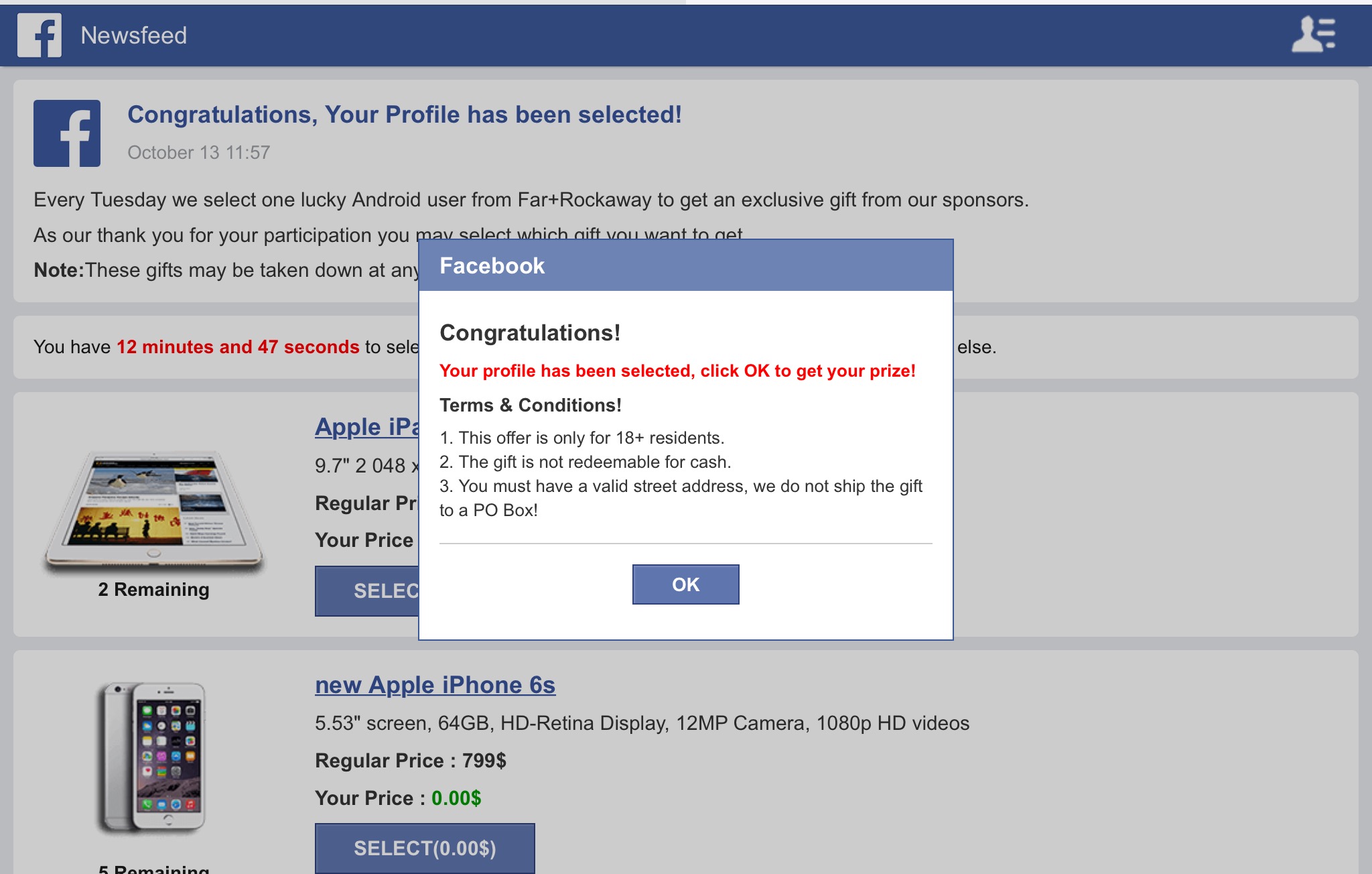Click the post headline about profile selected
The height and width of the screenshot is (874, 1372).
pyautogui.click(x=404, y=115)
